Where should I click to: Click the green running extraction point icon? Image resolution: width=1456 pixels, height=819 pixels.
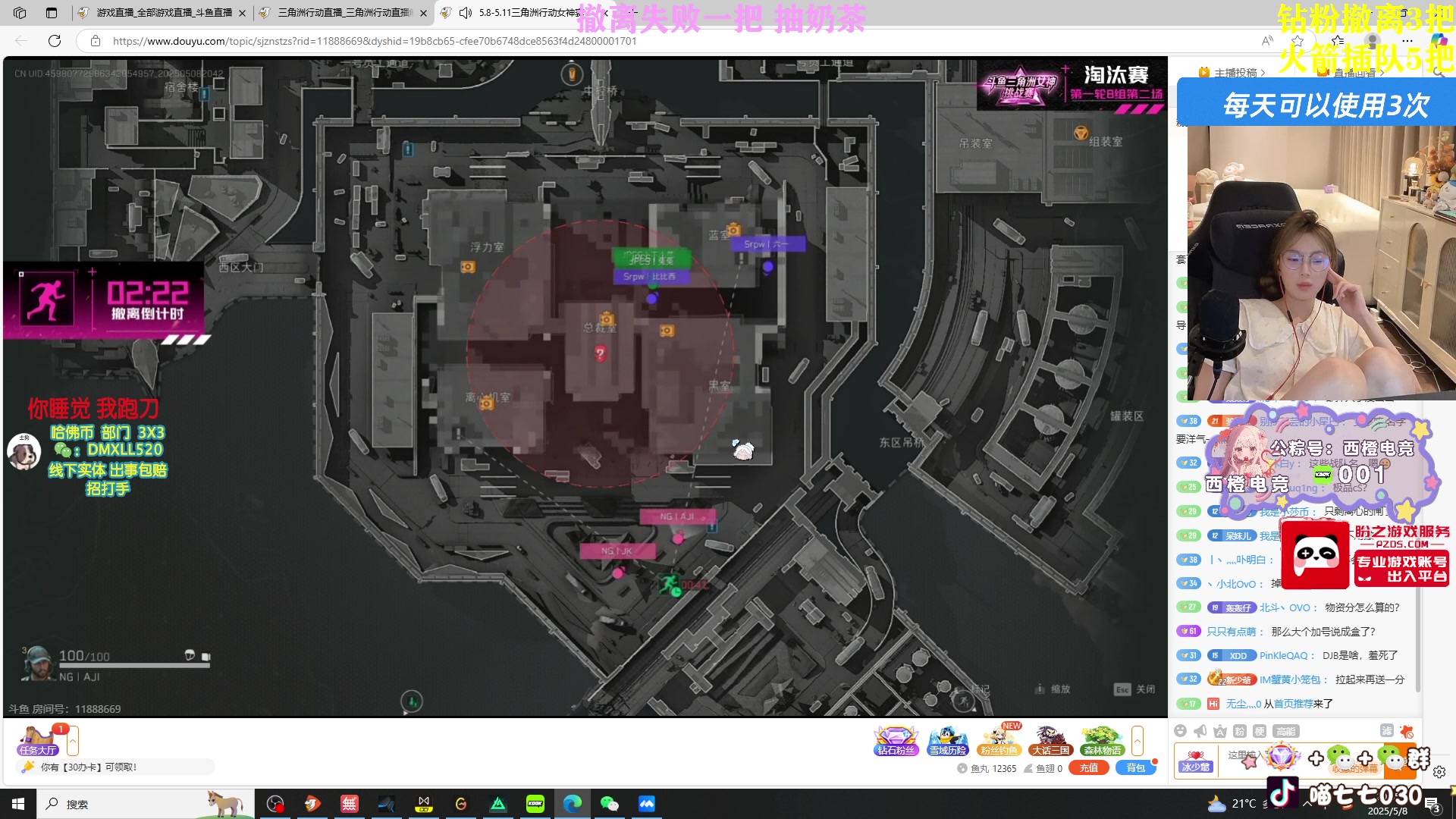tap(669, 584)
